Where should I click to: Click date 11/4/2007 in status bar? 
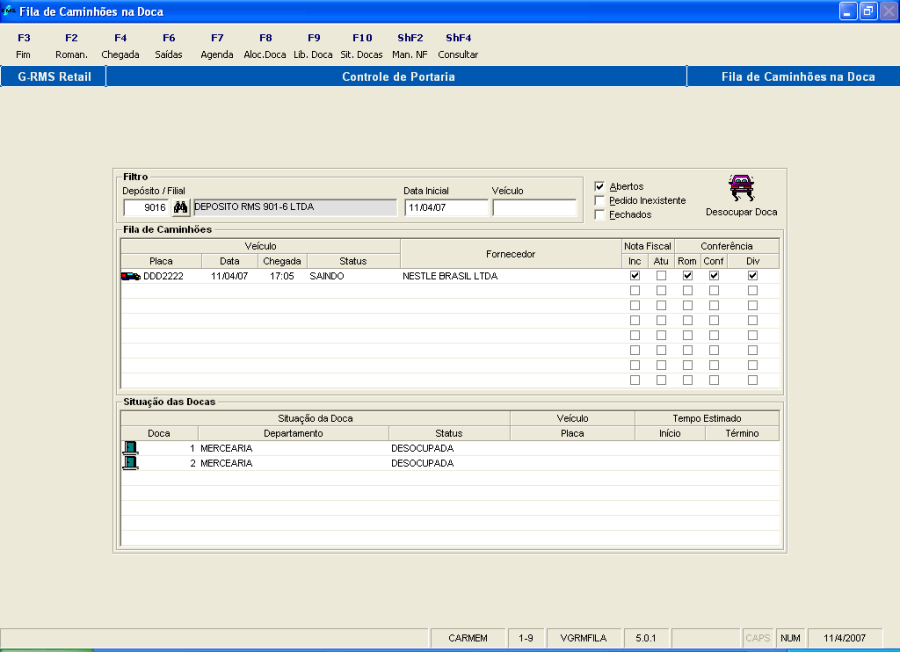pos(844,638)
